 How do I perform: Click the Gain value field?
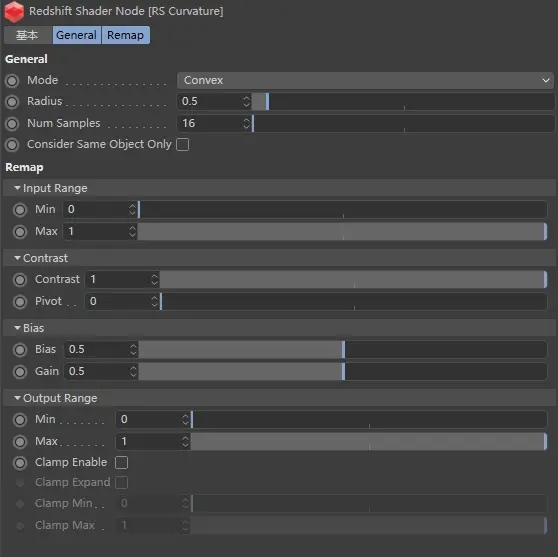click(97, 372)
